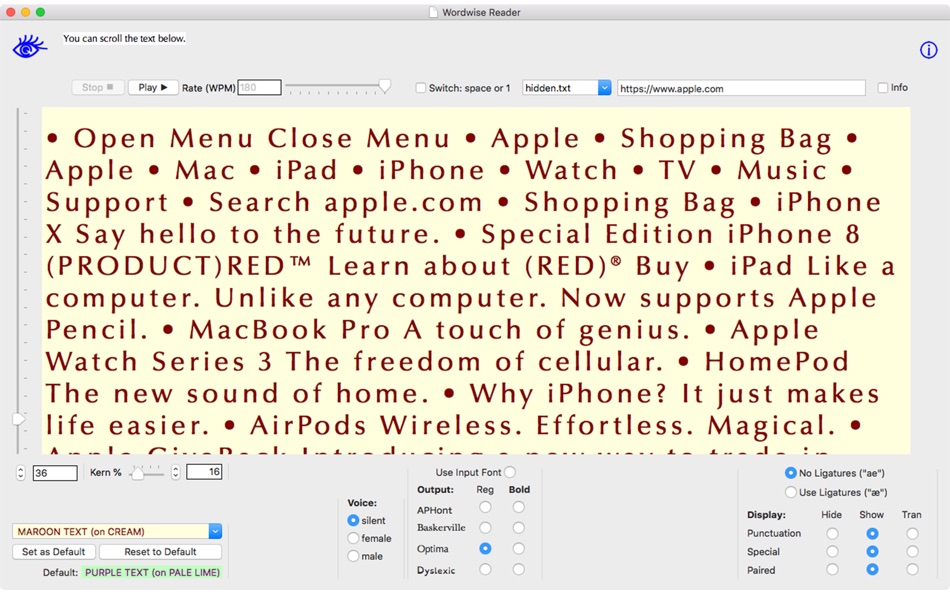
Task: Select APHont bold font output
Action: pyautogui.click(x=519, y=507)
